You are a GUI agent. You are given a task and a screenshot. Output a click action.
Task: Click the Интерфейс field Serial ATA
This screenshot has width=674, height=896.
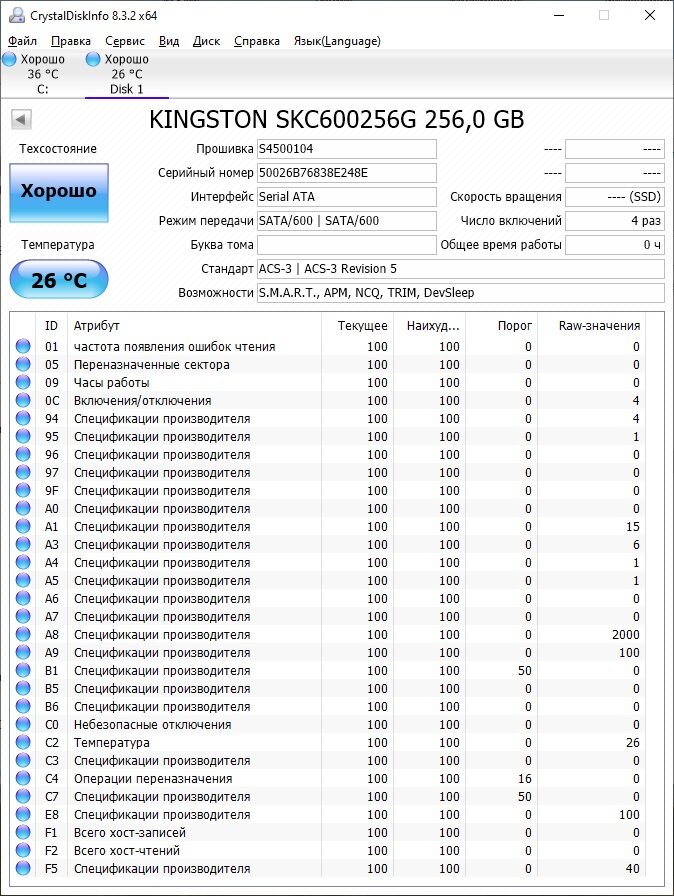(347, 197)
